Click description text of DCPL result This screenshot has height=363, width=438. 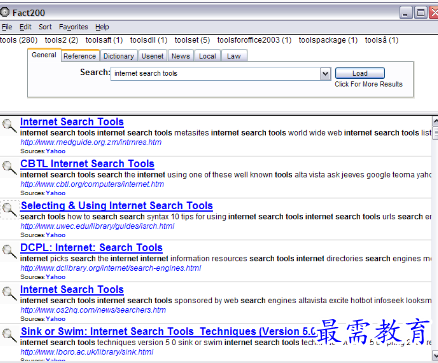coord(226,259)
